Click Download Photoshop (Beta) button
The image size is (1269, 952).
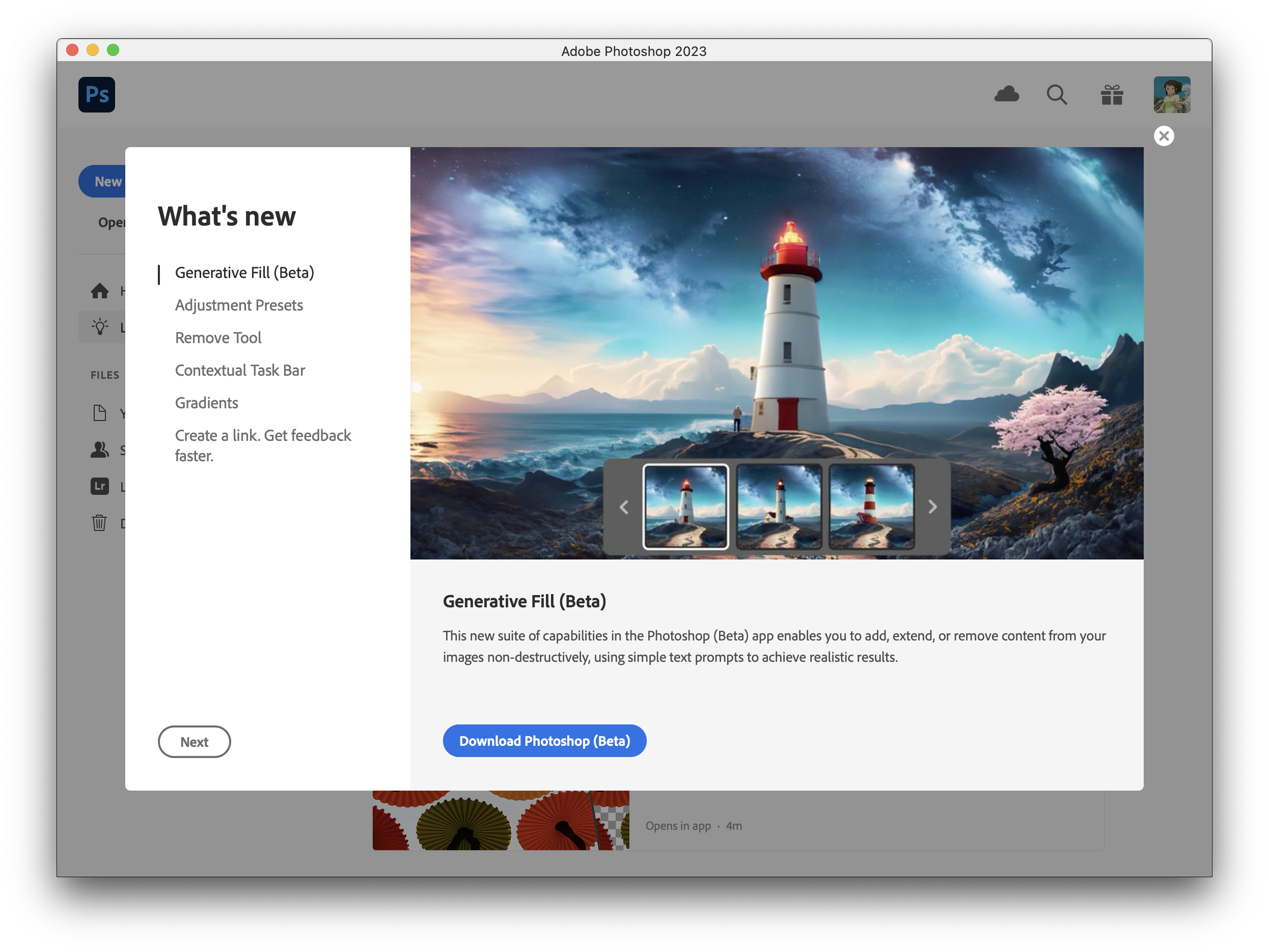(x=544, y=741)
